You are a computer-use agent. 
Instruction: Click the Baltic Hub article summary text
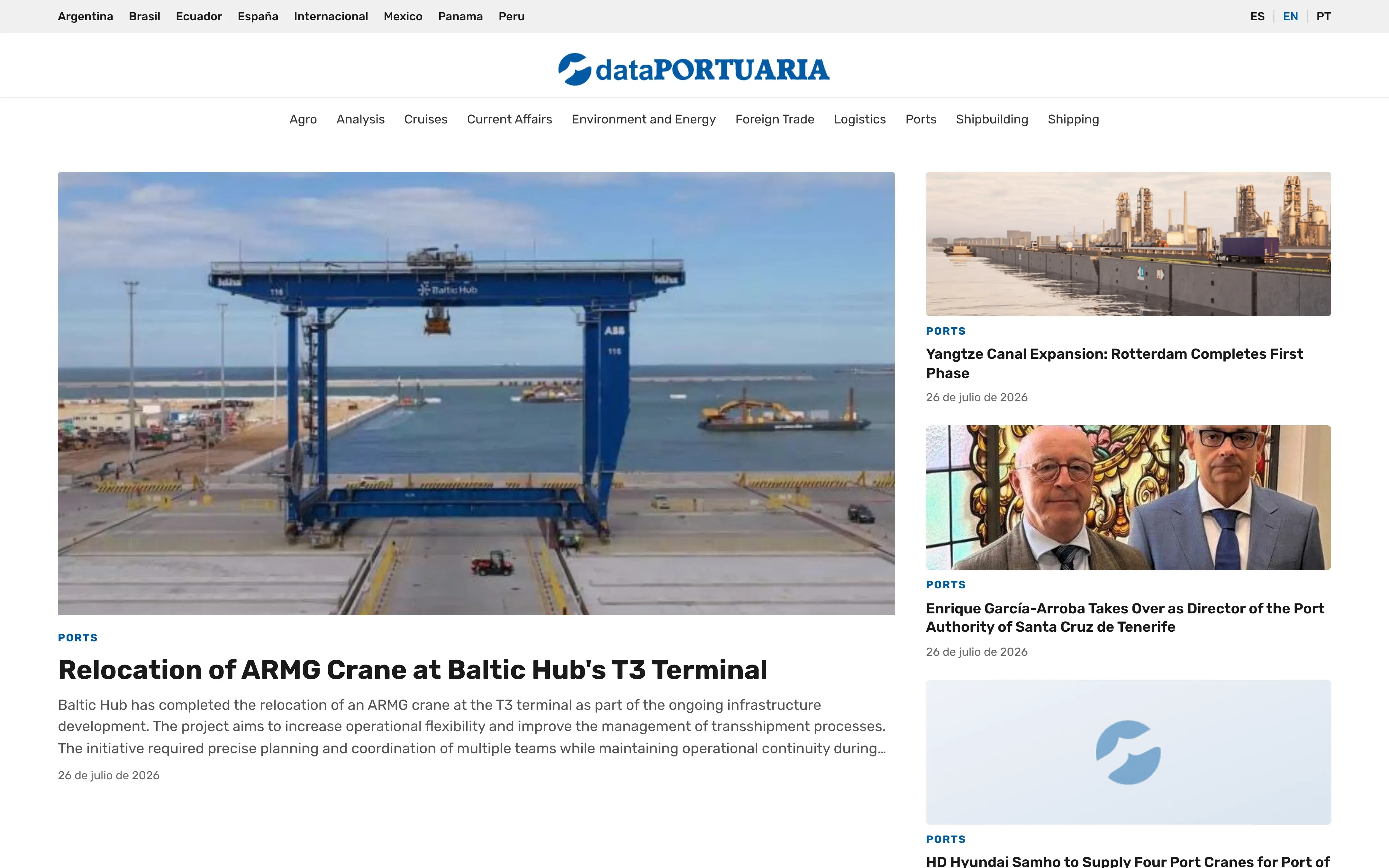tap(472, 726)
